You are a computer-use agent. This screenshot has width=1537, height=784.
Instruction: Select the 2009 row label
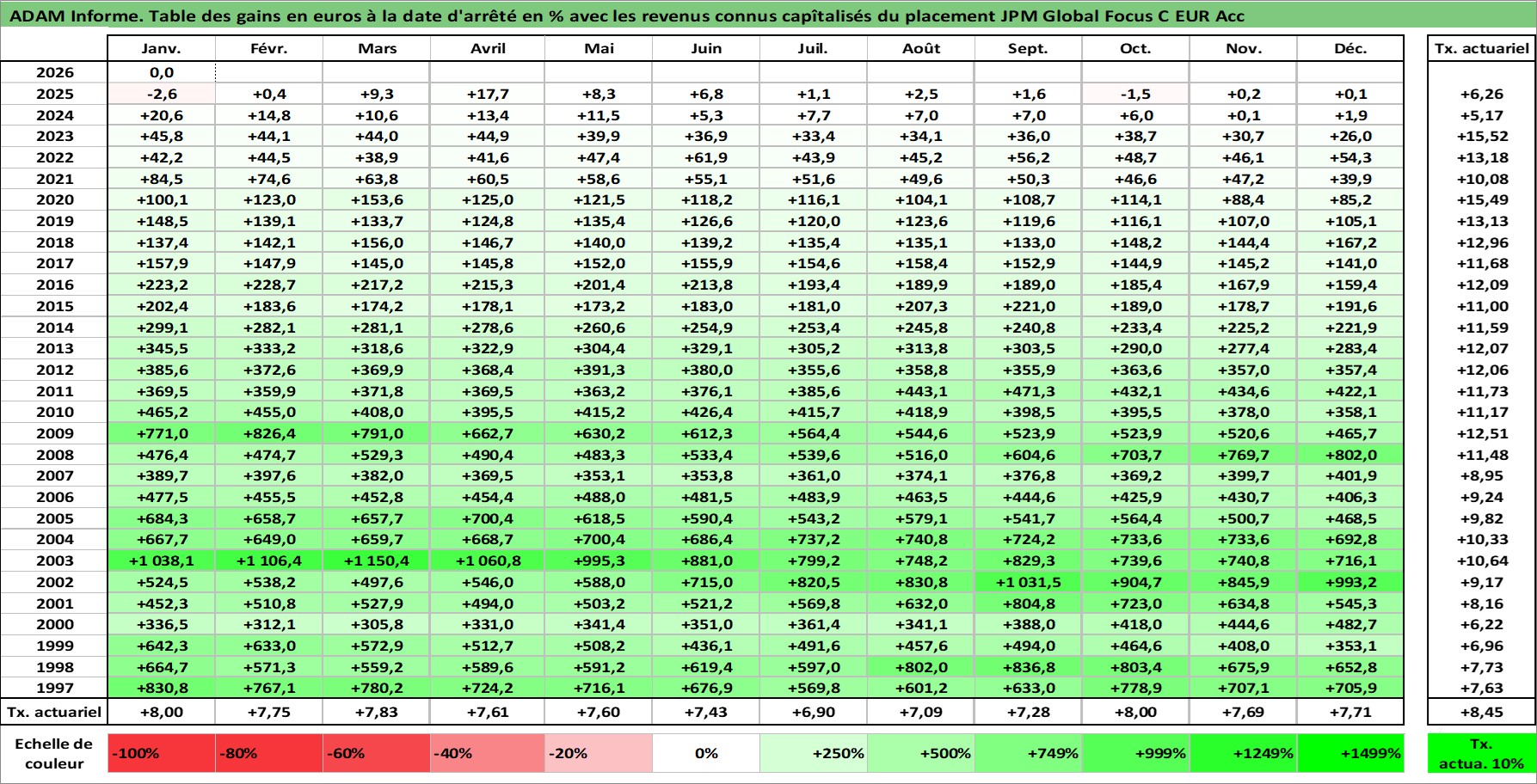tap(54, 433)
